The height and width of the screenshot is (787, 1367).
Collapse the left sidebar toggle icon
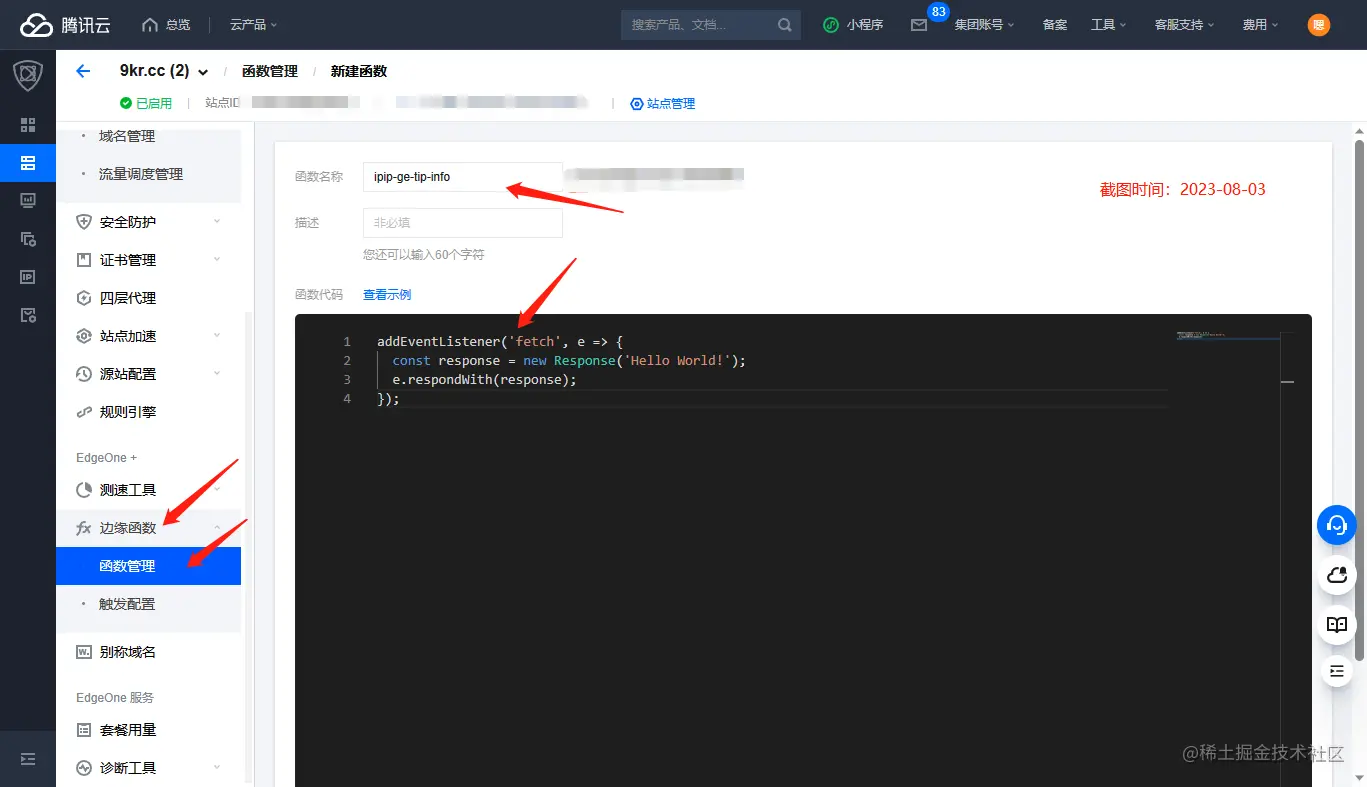pos(28,759)
